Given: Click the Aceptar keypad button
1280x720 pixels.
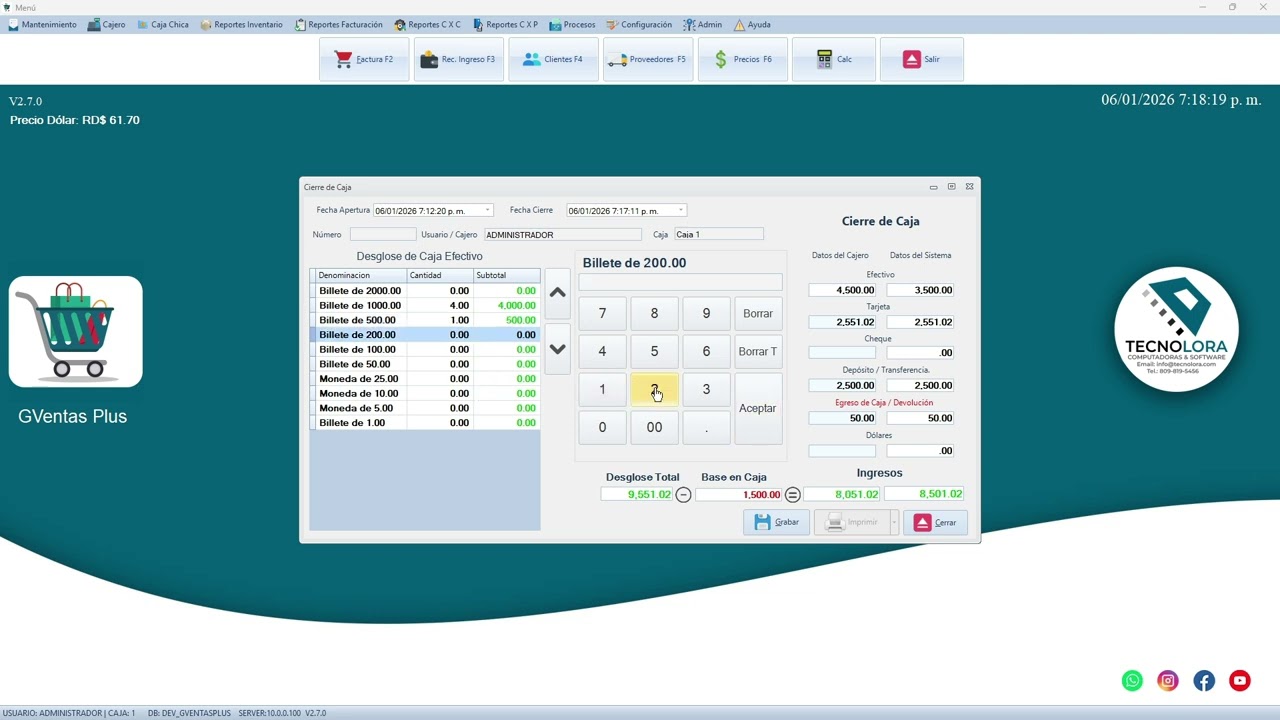Looking at the screenshot, I should coord(757,408).
